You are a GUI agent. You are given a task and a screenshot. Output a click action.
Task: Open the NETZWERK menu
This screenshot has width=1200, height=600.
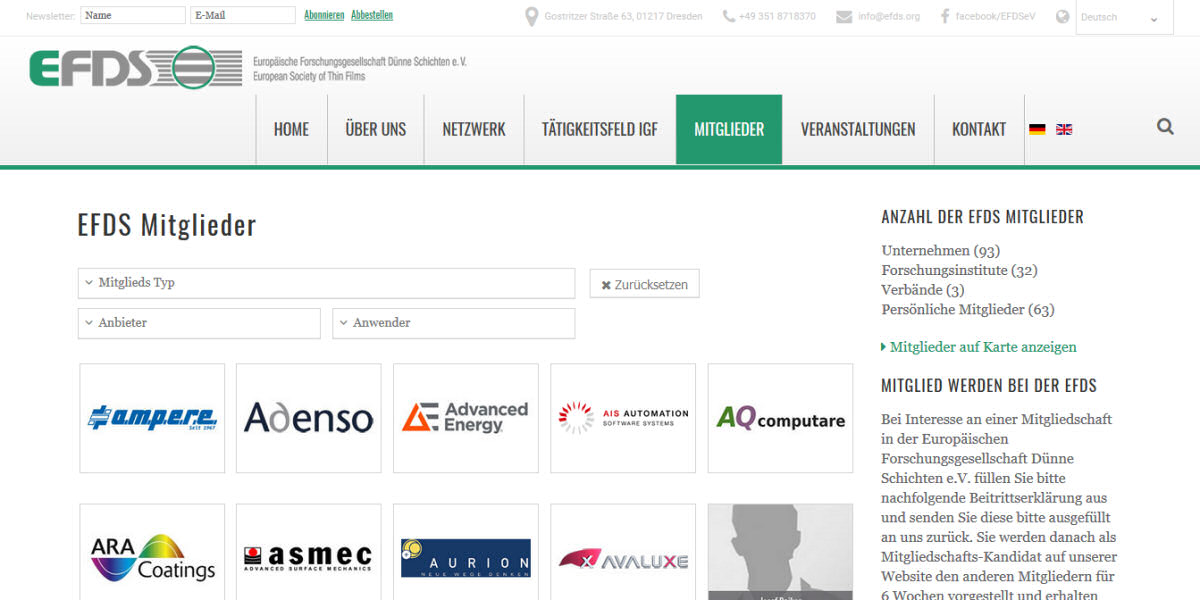(x=474, y=129)
